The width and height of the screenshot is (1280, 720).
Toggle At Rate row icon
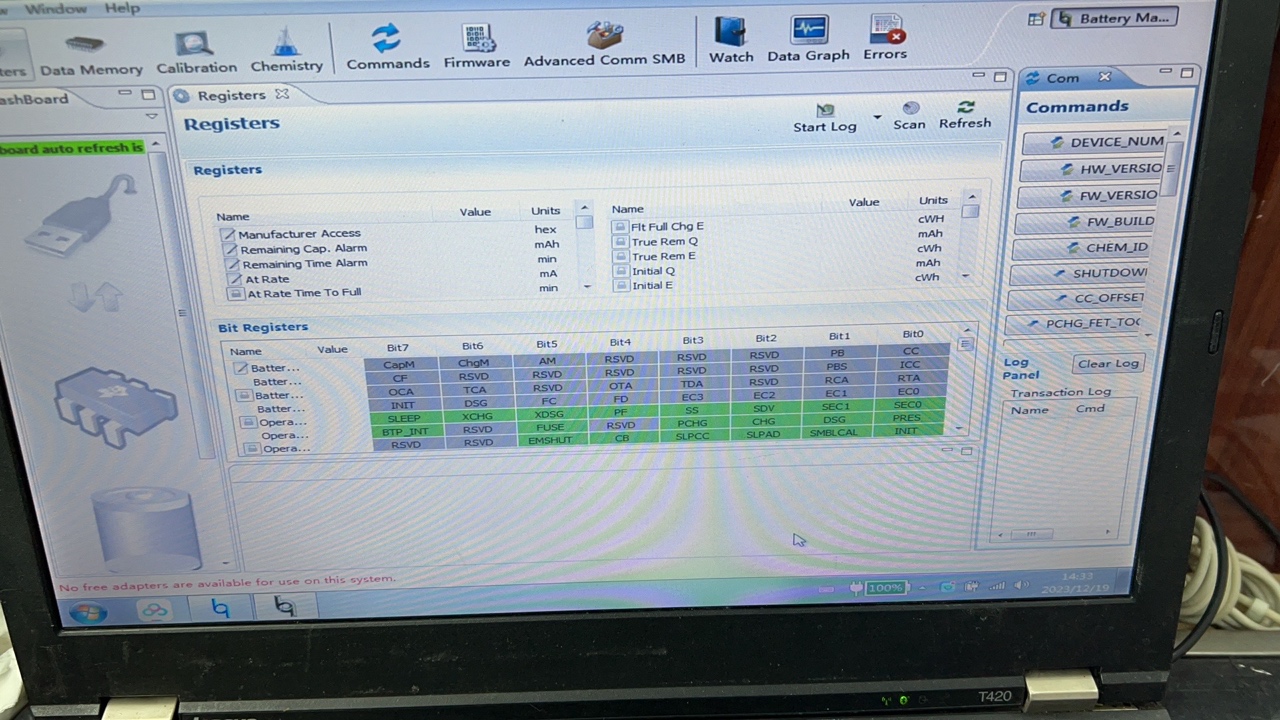(x=233, y=279)
